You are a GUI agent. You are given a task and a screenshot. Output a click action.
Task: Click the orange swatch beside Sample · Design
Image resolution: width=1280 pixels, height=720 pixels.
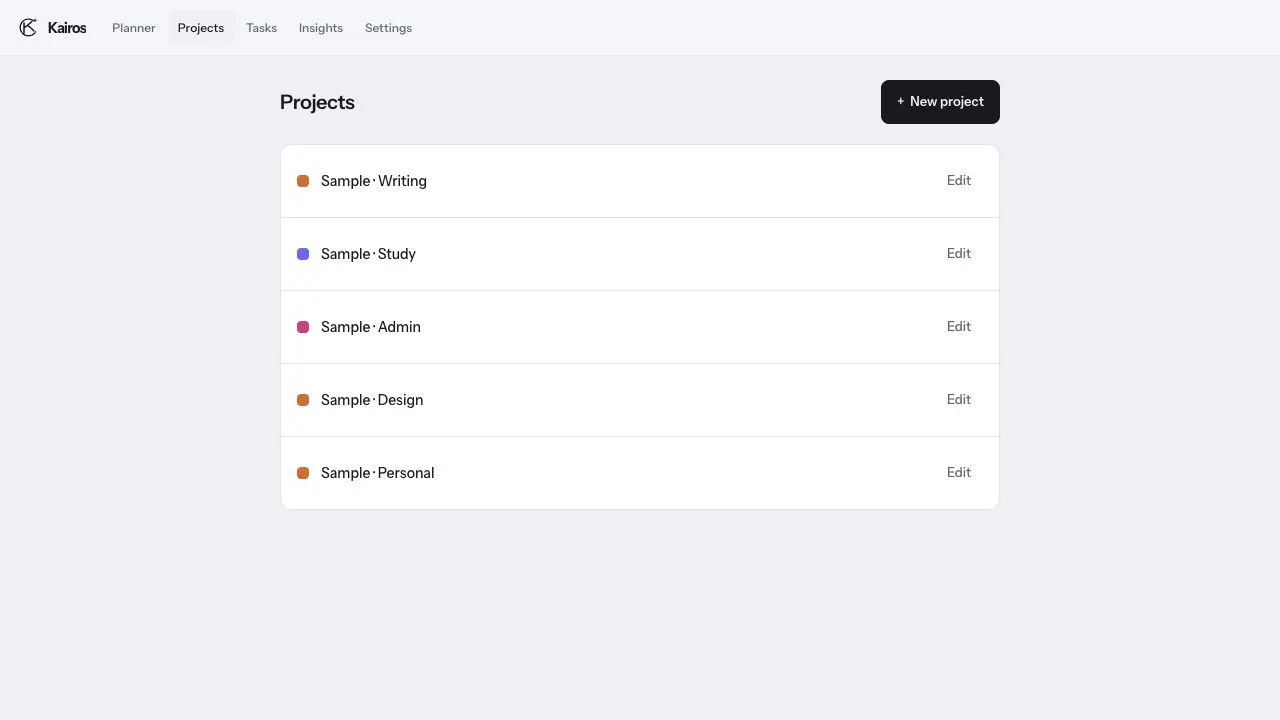click(x=303, y=400)
